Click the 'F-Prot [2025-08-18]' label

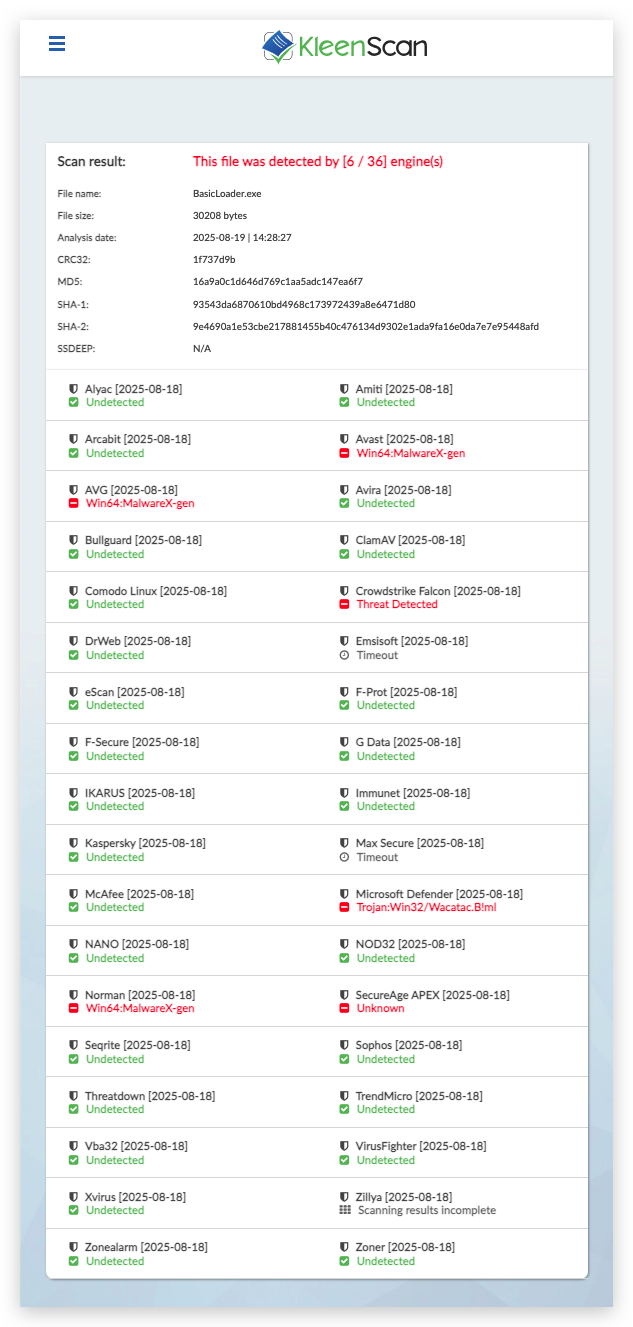pos(407,692)
